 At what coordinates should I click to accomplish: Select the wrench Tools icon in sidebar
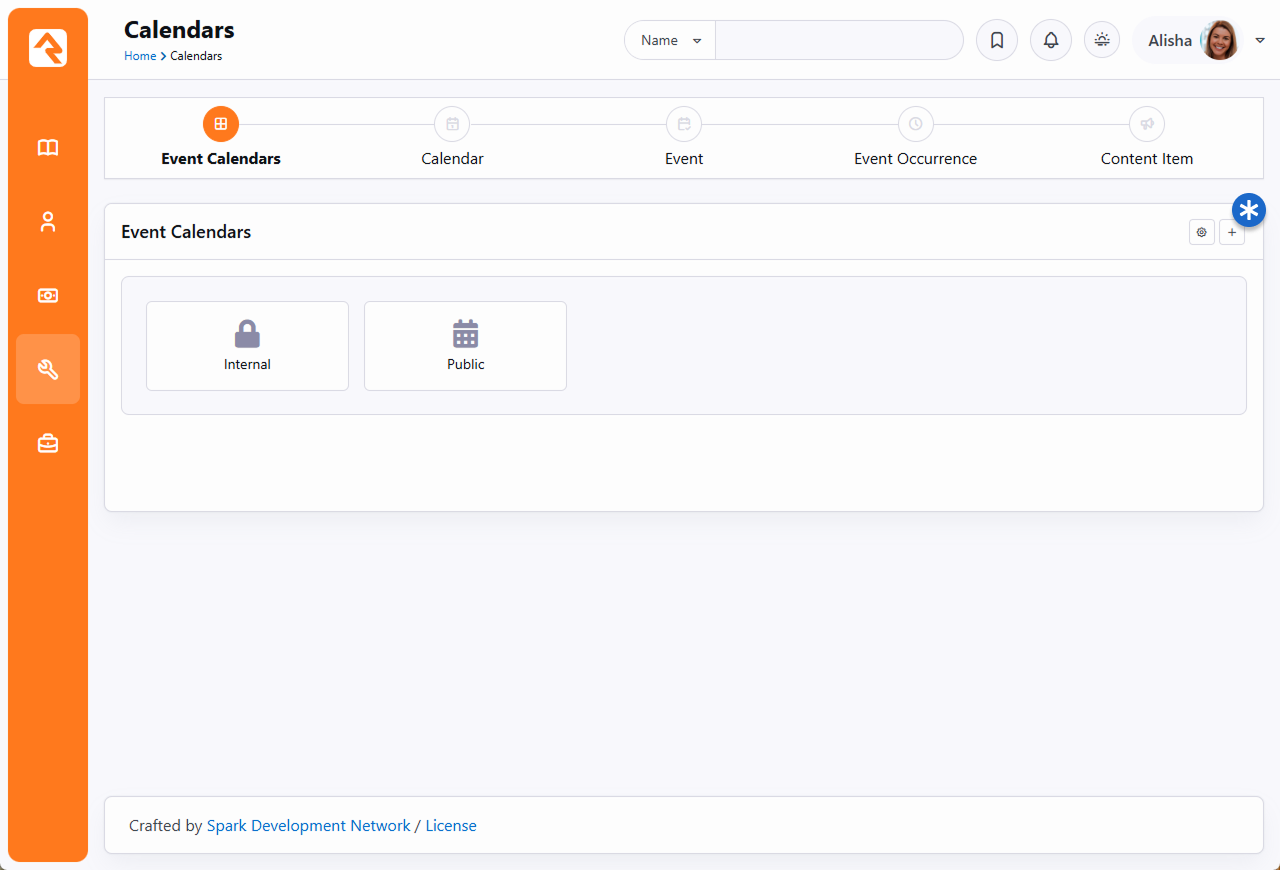(x=48, y=370)
